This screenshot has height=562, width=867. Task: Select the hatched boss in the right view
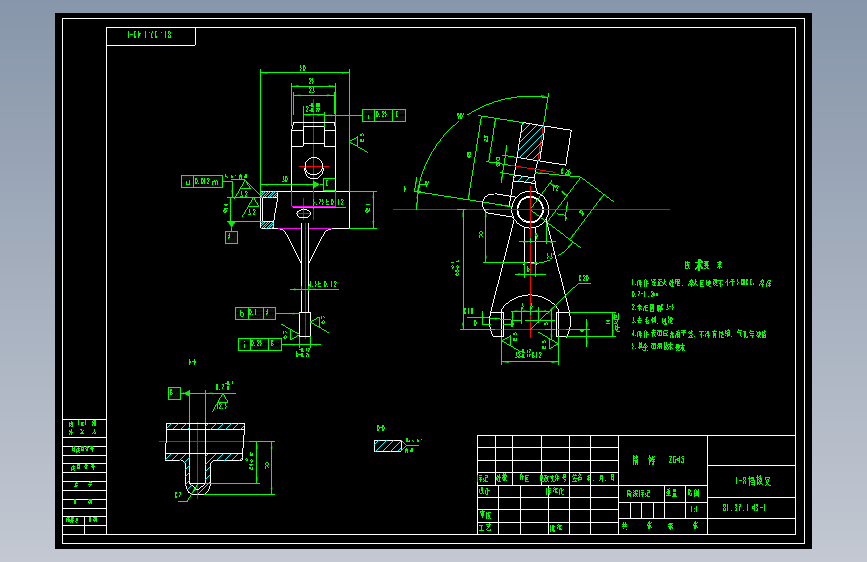pyautogui.click(x=530, y=142)
